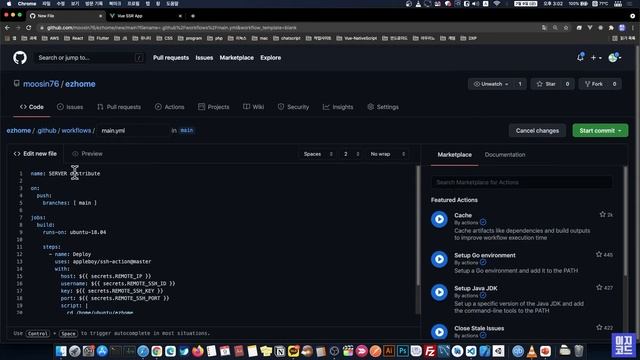This screenshot has height=360, width=640.
Task: Select the sidebar Marketplace tab
Action: click(454, 155)
